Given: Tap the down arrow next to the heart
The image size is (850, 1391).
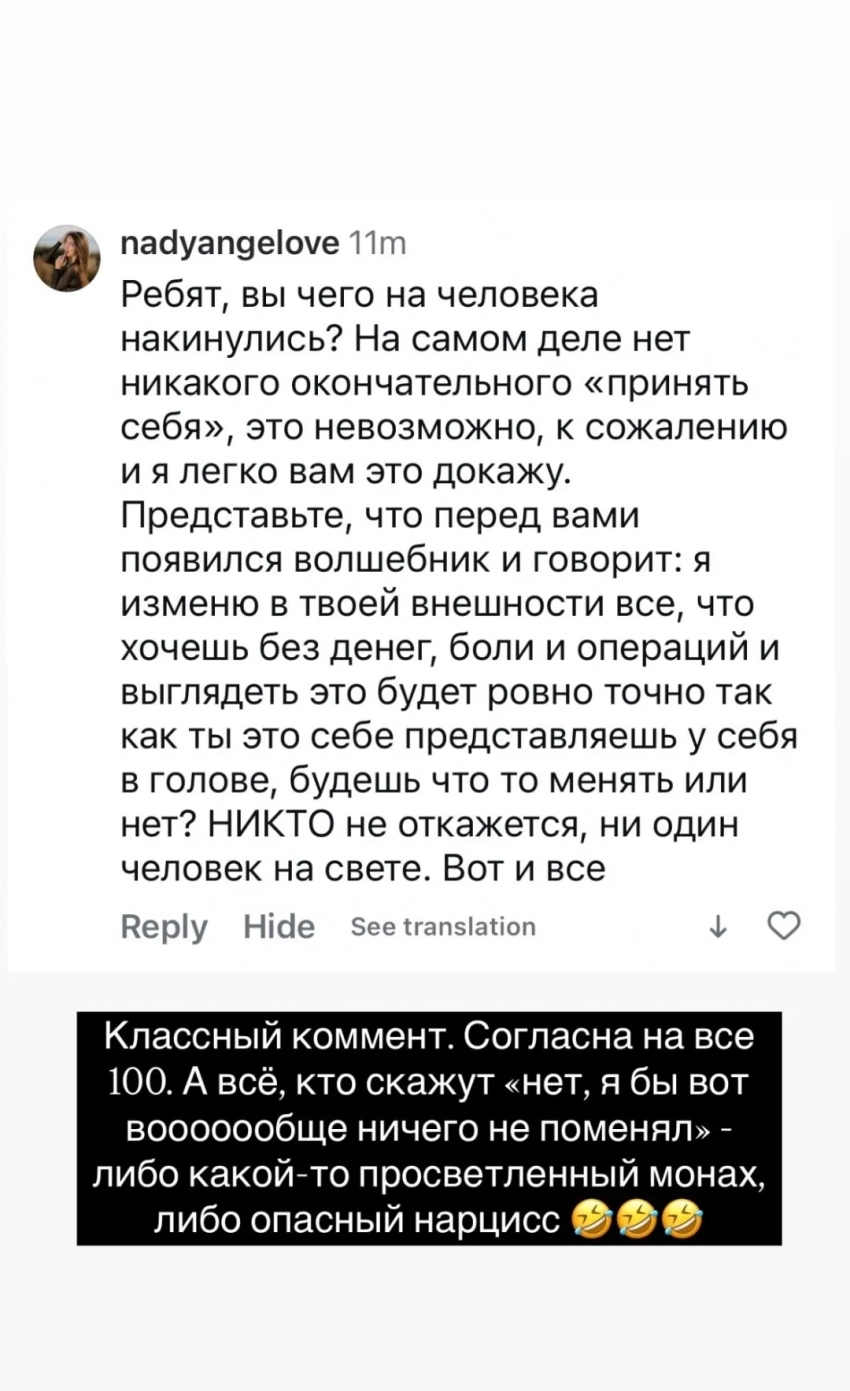Looking at the screenshot, I should [x=718, y=926].
